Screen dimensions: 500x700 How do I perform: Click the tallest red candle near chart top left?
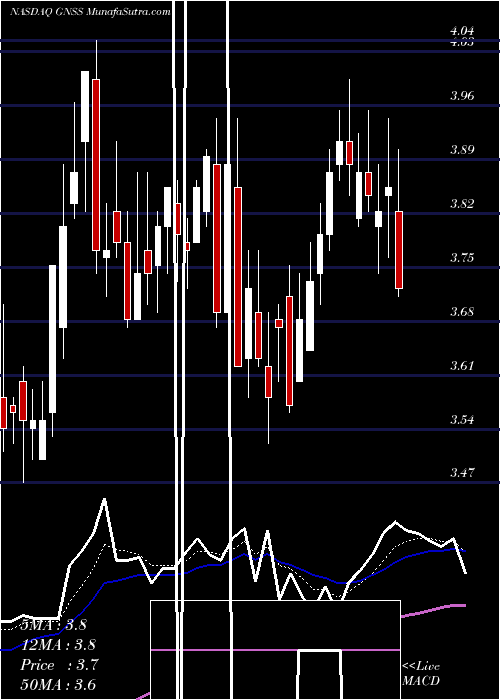(x=96, y=165)
